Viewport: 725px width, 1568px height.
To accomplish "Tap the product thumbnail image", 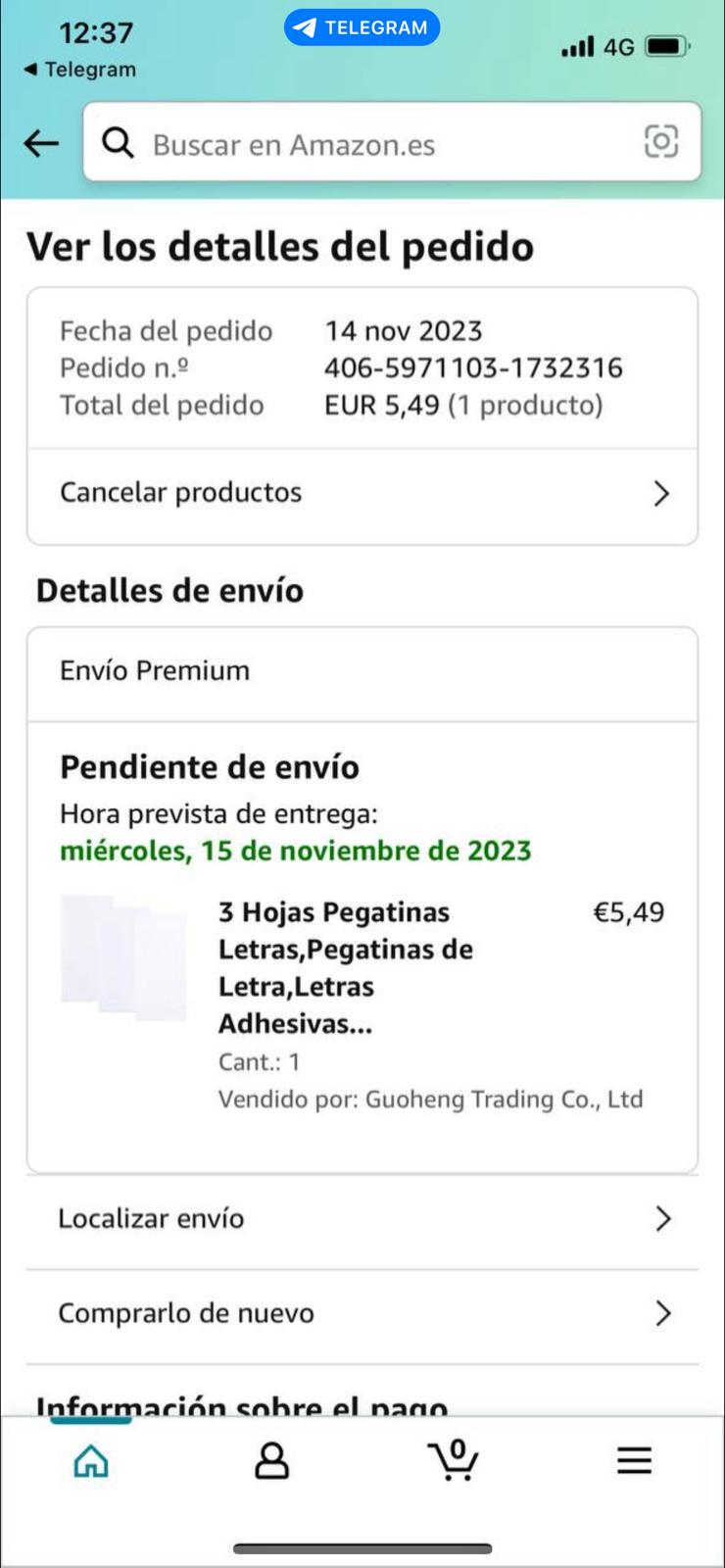I will click(x=124, y=957).
